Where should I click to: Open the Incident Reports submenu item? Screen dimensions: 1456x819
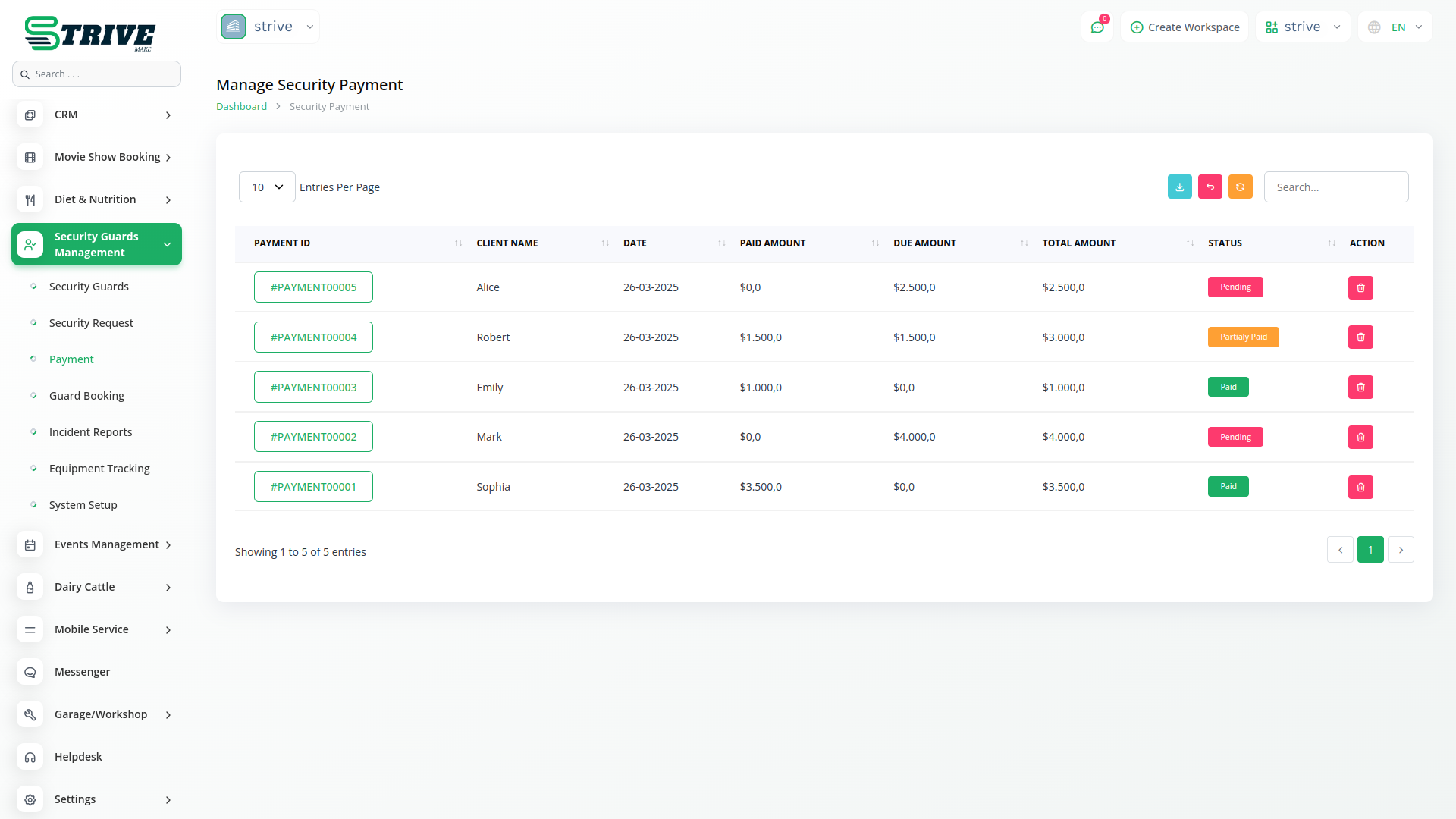pos(90,432)
